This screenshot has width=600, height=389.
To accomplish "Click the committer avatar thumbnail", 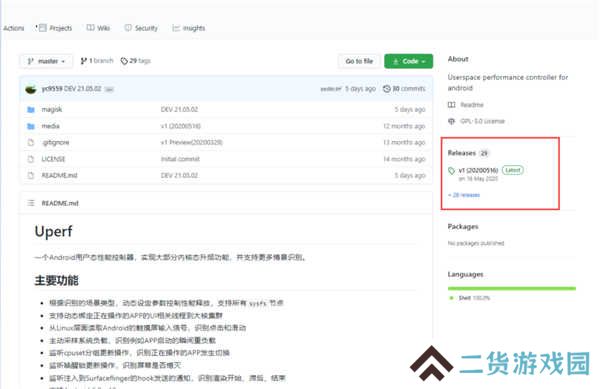I will [x=31, y=89].
